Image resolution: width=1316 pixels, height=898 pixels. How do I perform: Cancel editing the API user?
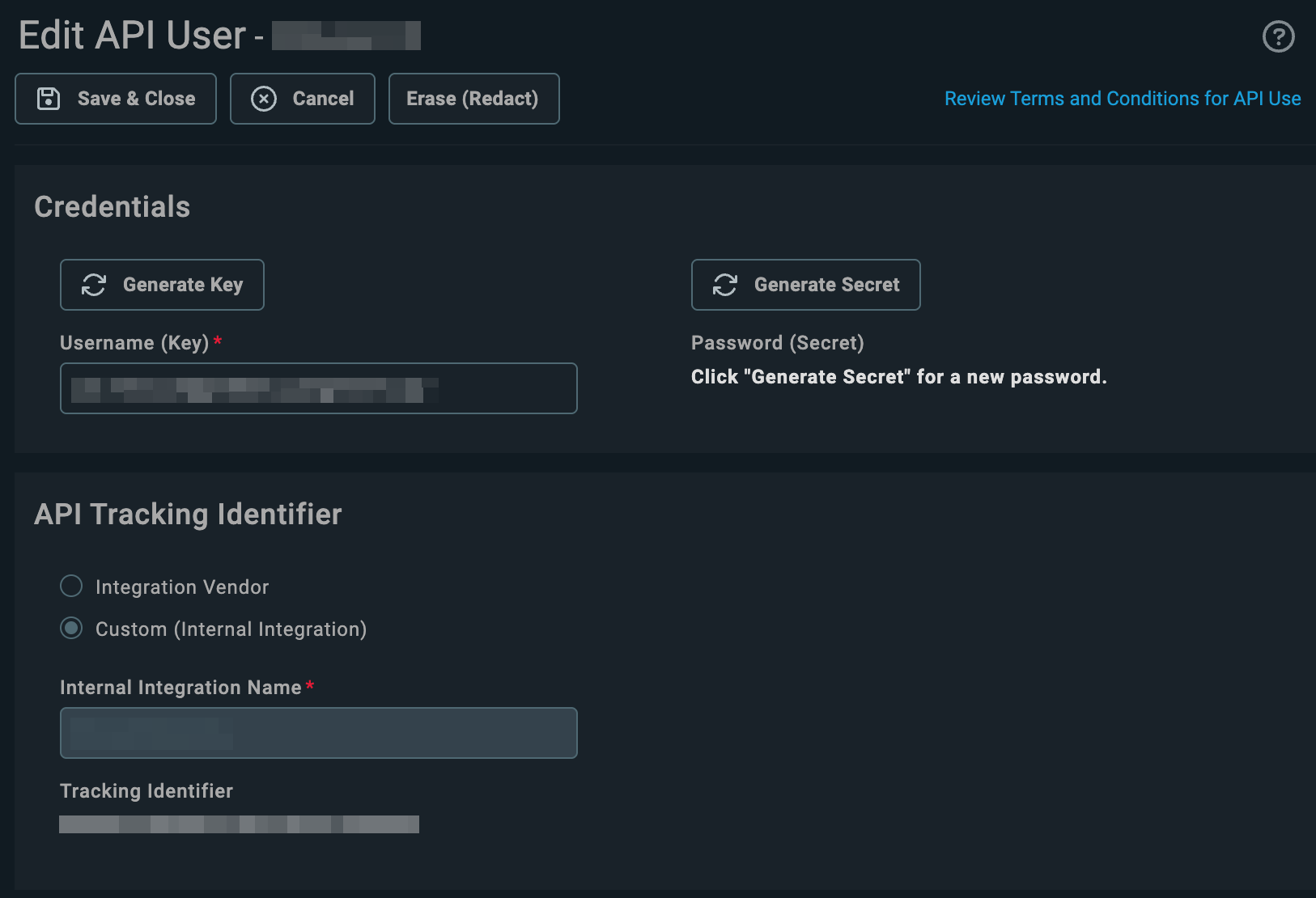tap(303, 99)
